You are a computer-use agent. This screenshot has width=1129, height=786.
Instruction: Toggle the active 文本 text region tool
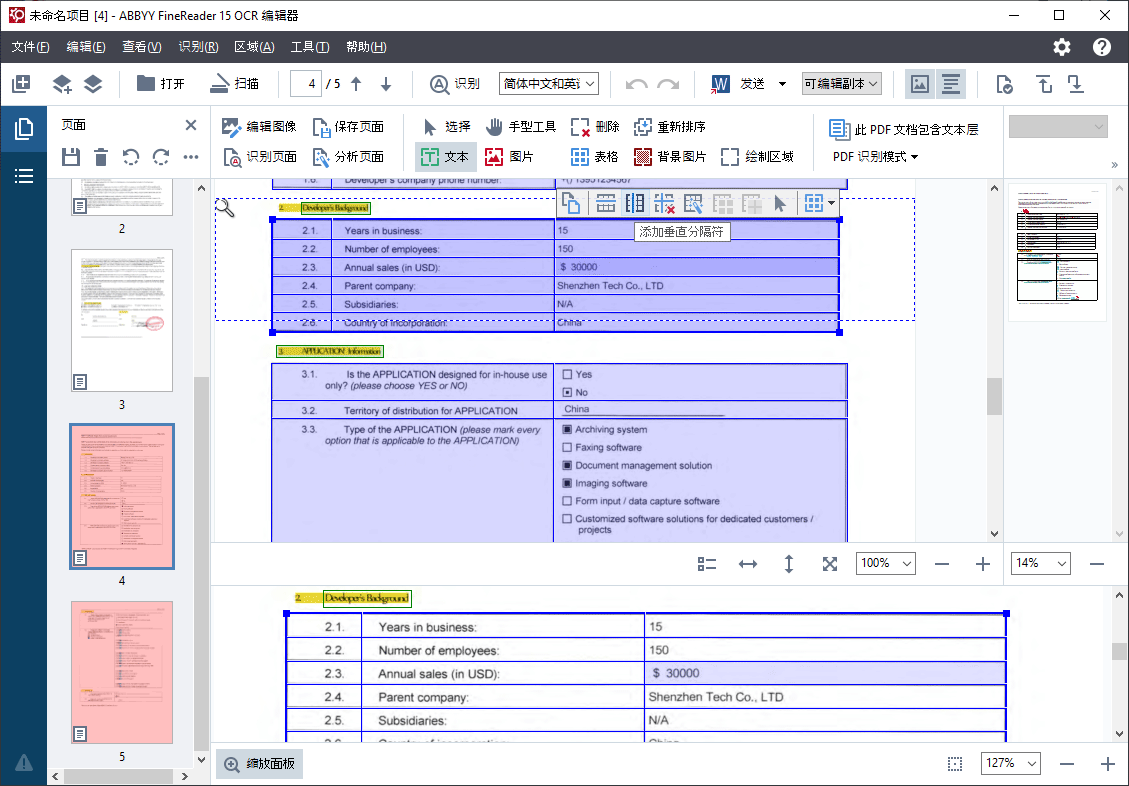click(453, 157)
